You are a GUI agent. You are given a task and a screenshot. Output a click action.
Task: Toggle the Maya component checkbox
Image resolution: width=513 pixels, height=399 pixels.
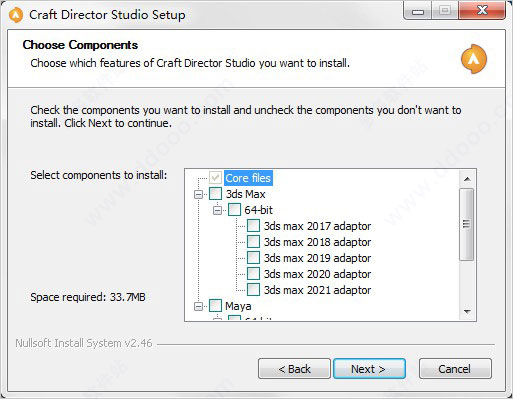coord(215,306)
